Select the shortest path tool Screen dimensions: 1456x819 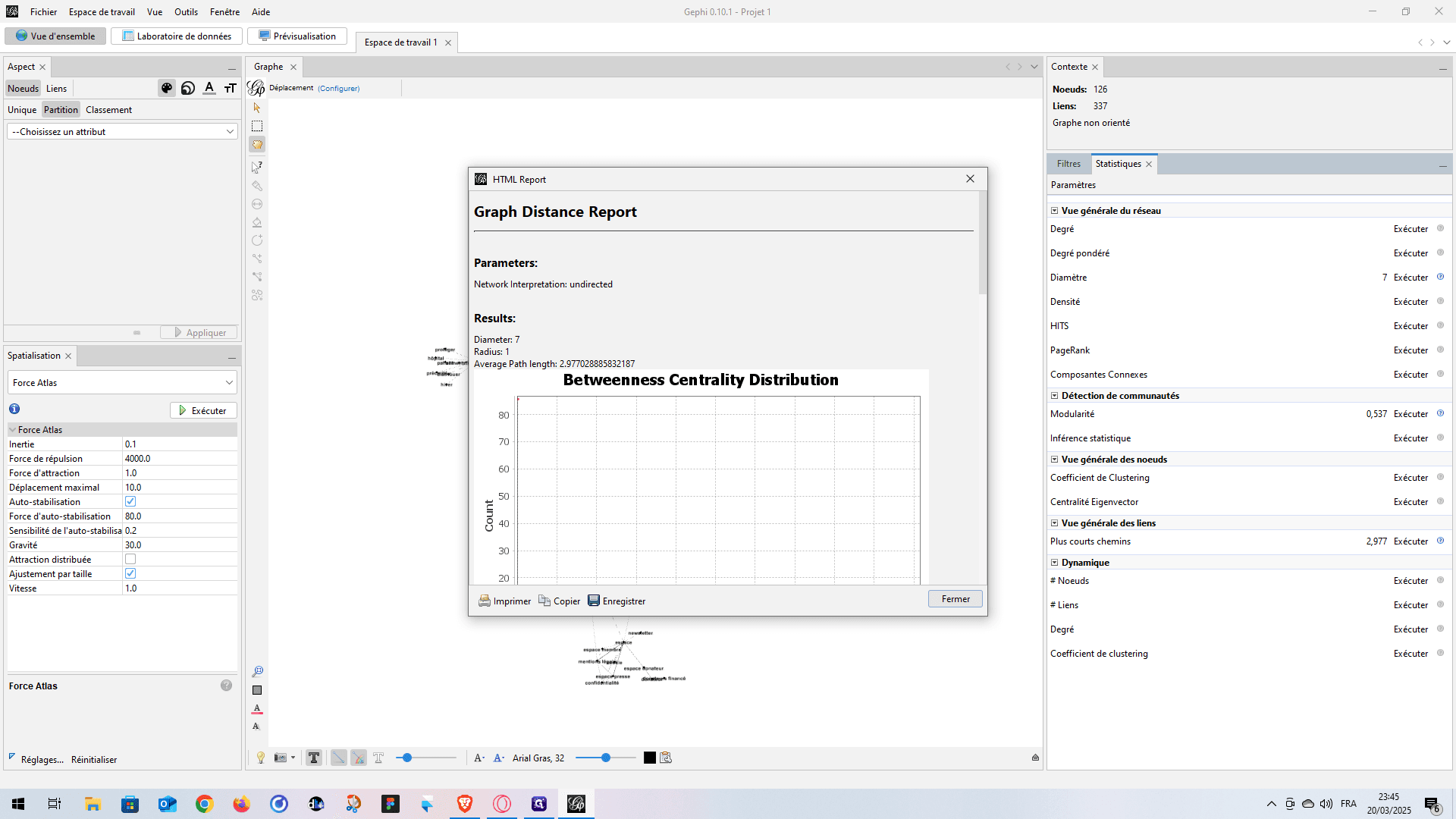click(x=257, y=277)
